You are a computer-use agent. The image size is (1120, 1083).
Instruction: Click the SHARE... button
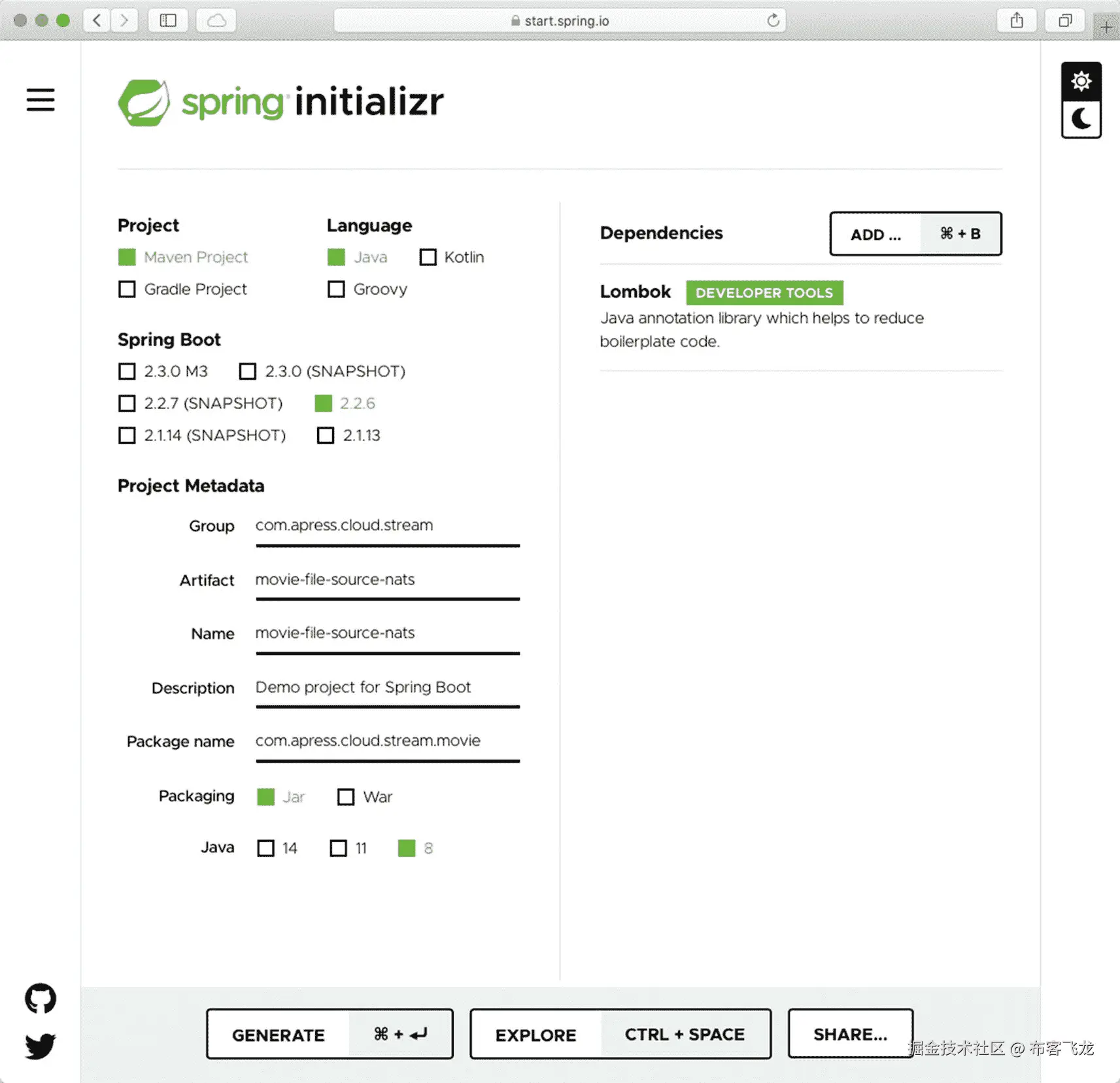tap(850, 1034)
